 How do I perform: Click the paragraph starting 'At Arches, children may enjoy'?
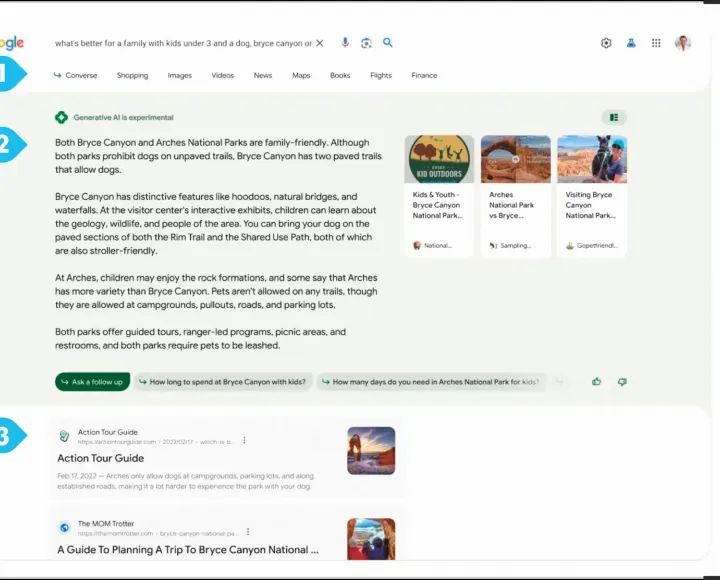pos(216,291)
